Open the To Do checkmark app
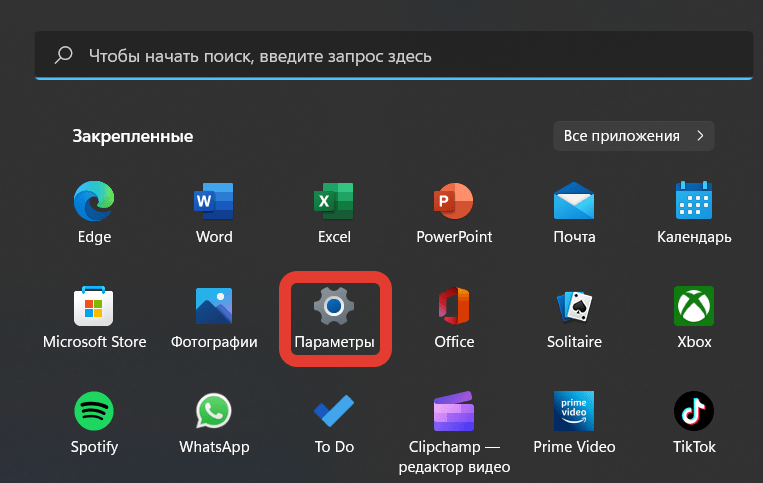This screenshot has height=483, width=763. [334, 411]
